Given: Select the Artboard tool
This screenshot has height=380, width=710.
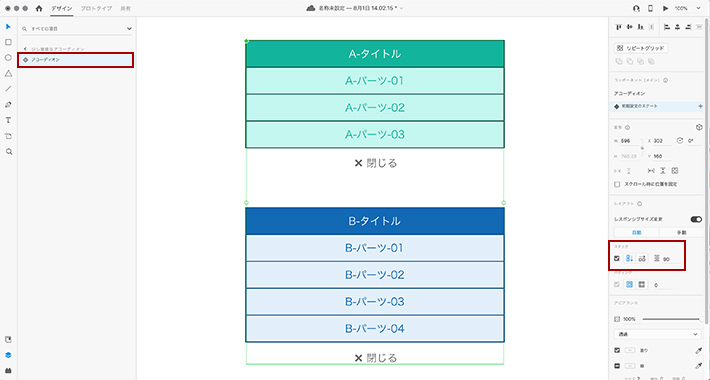Looking at the screenshot, I should click(x=8, y=136).
